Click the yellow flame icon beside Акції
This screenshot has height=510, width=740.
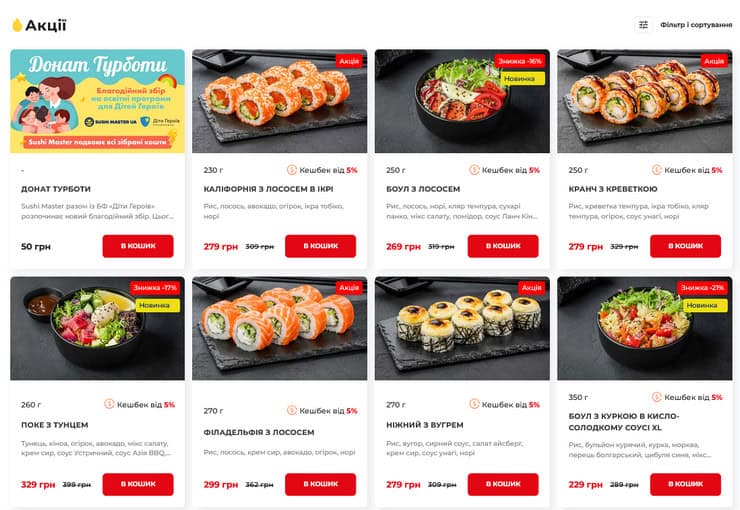(17, 25)
